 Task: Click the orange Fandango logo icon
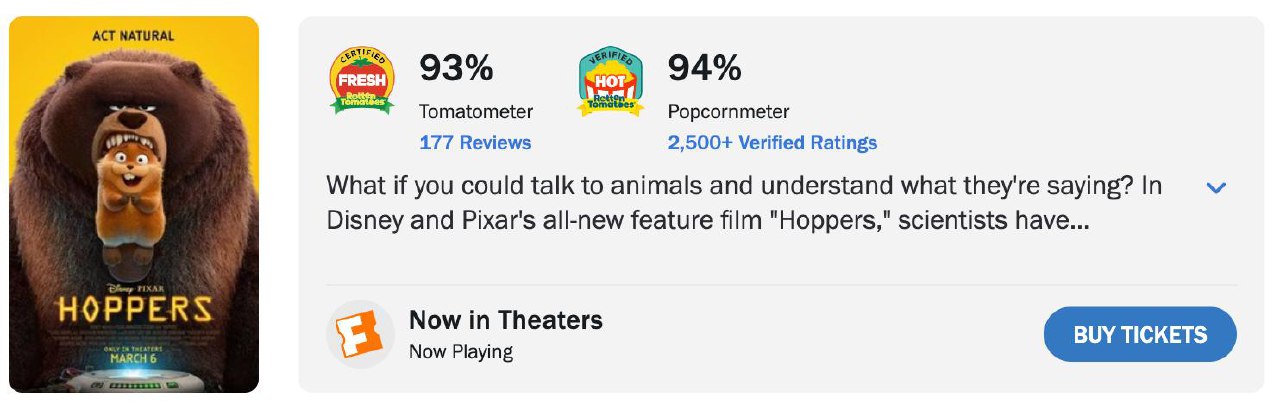pyautogui.click(x=361, y=334)
